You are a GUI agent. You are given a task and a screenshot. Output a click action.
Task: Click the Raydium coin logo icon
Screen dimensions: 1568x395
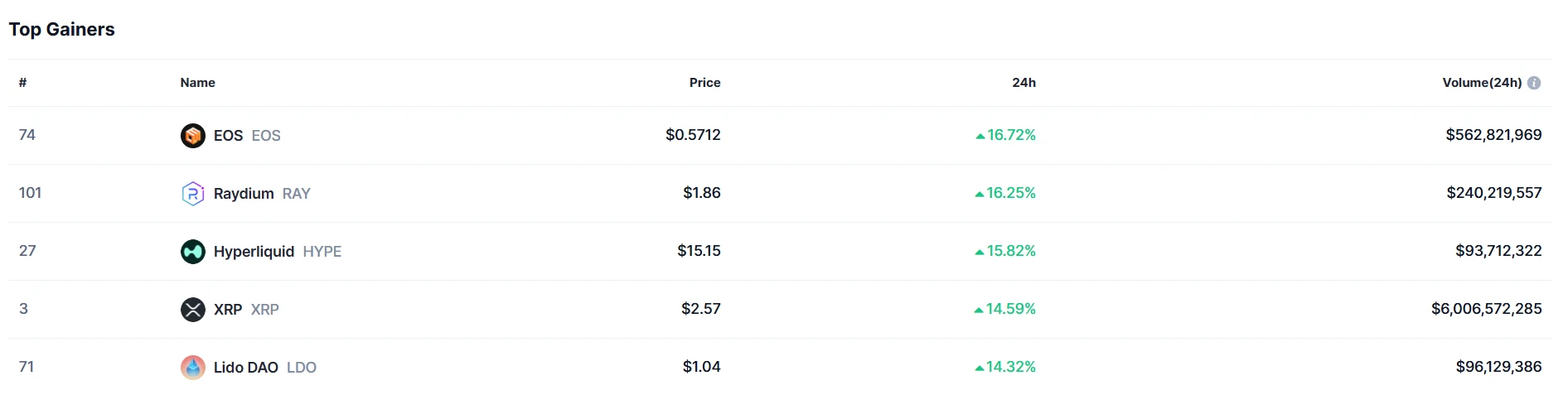193,193
